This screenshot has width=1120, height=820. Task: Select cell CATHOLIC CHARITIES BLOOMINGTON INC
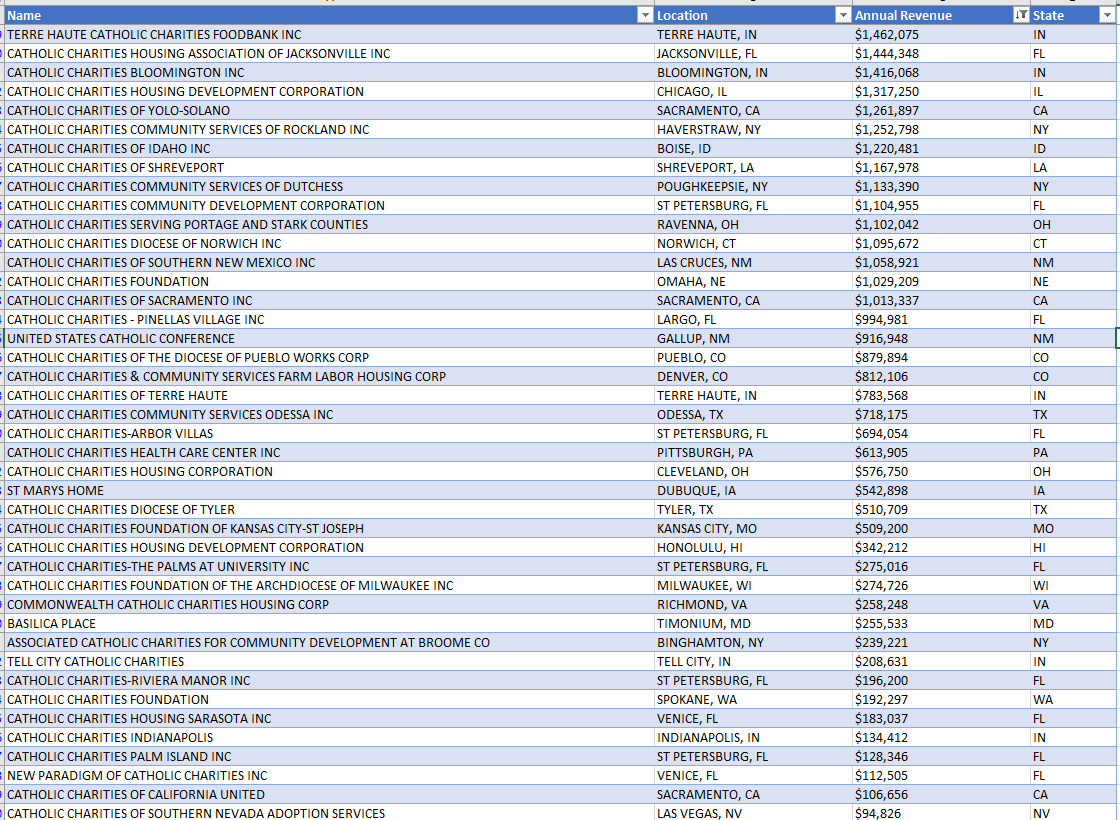point(329,73)
